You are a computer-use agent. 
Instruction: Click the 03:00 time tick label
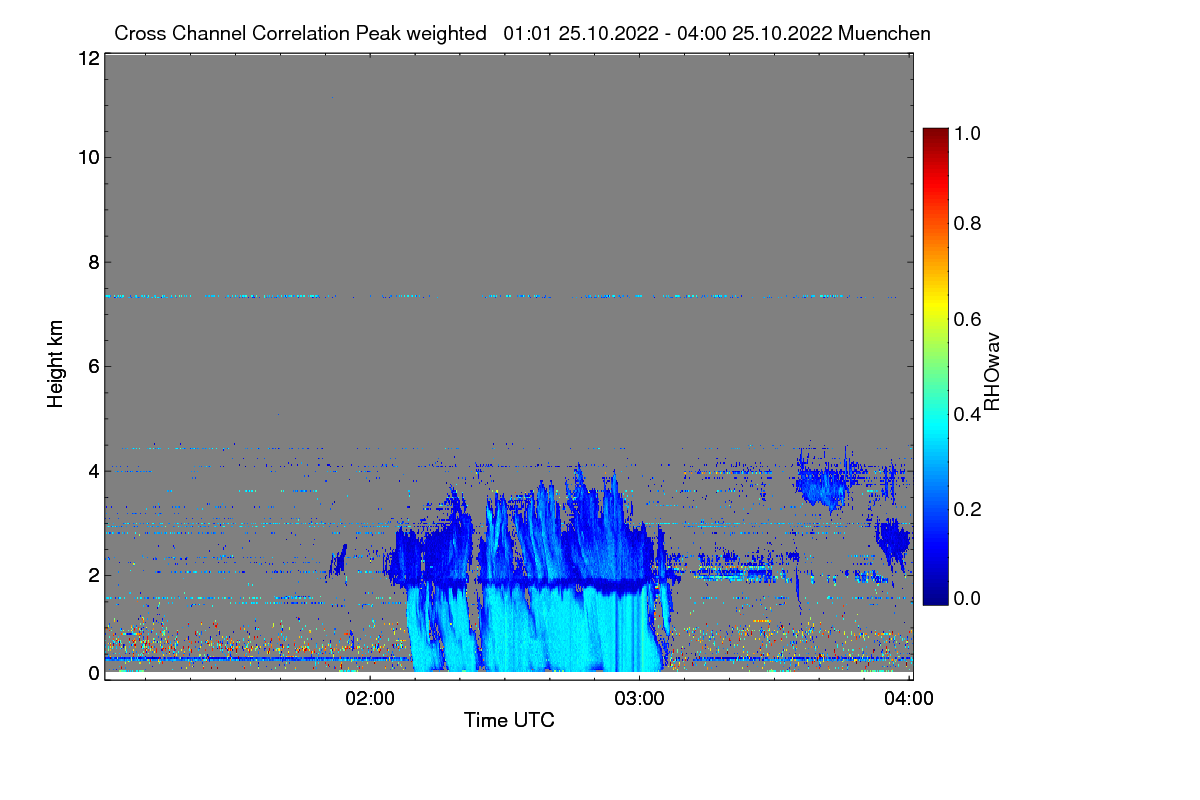click(639, 698)
